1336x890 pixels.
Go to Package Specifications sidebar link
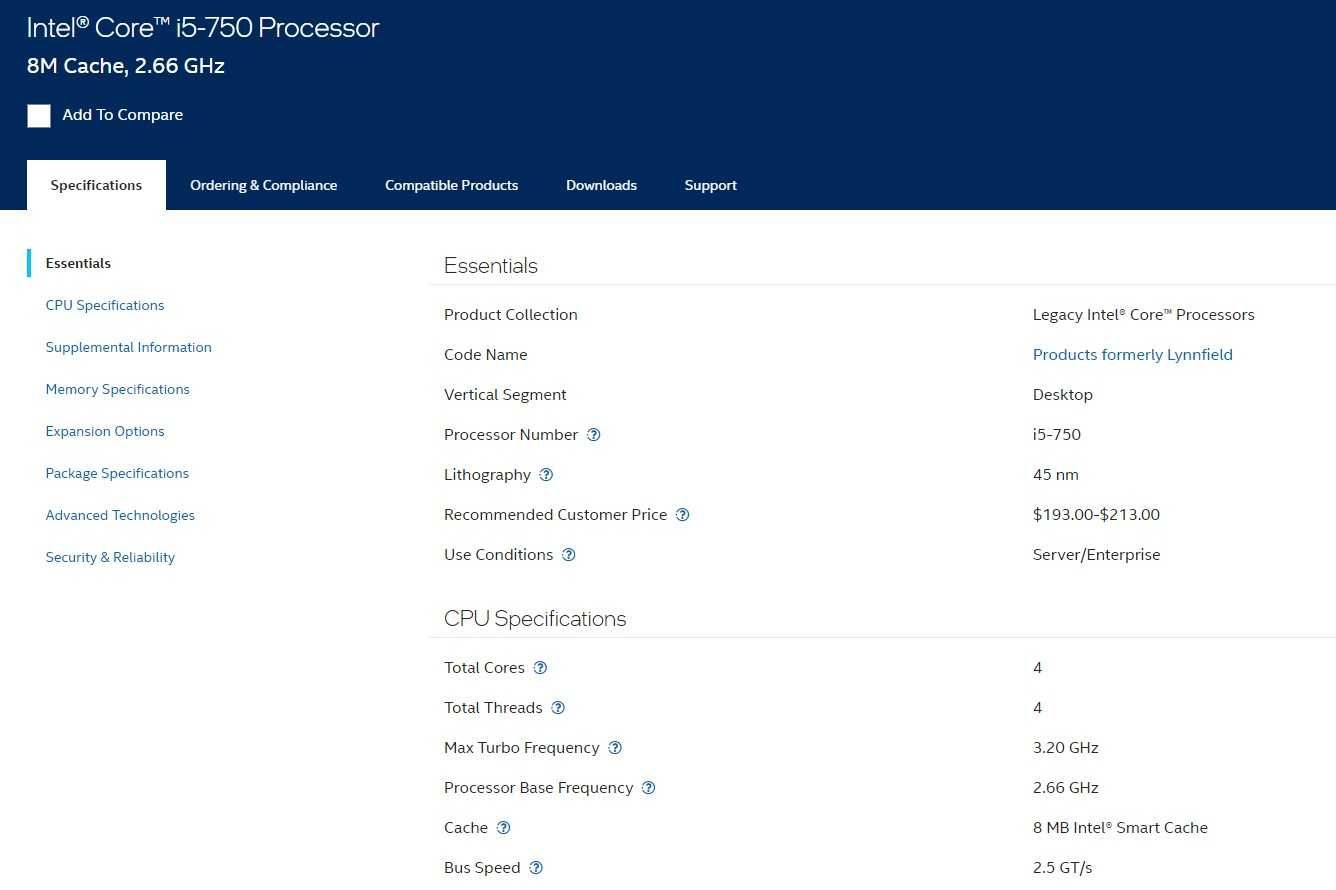[x=117, y=473]
